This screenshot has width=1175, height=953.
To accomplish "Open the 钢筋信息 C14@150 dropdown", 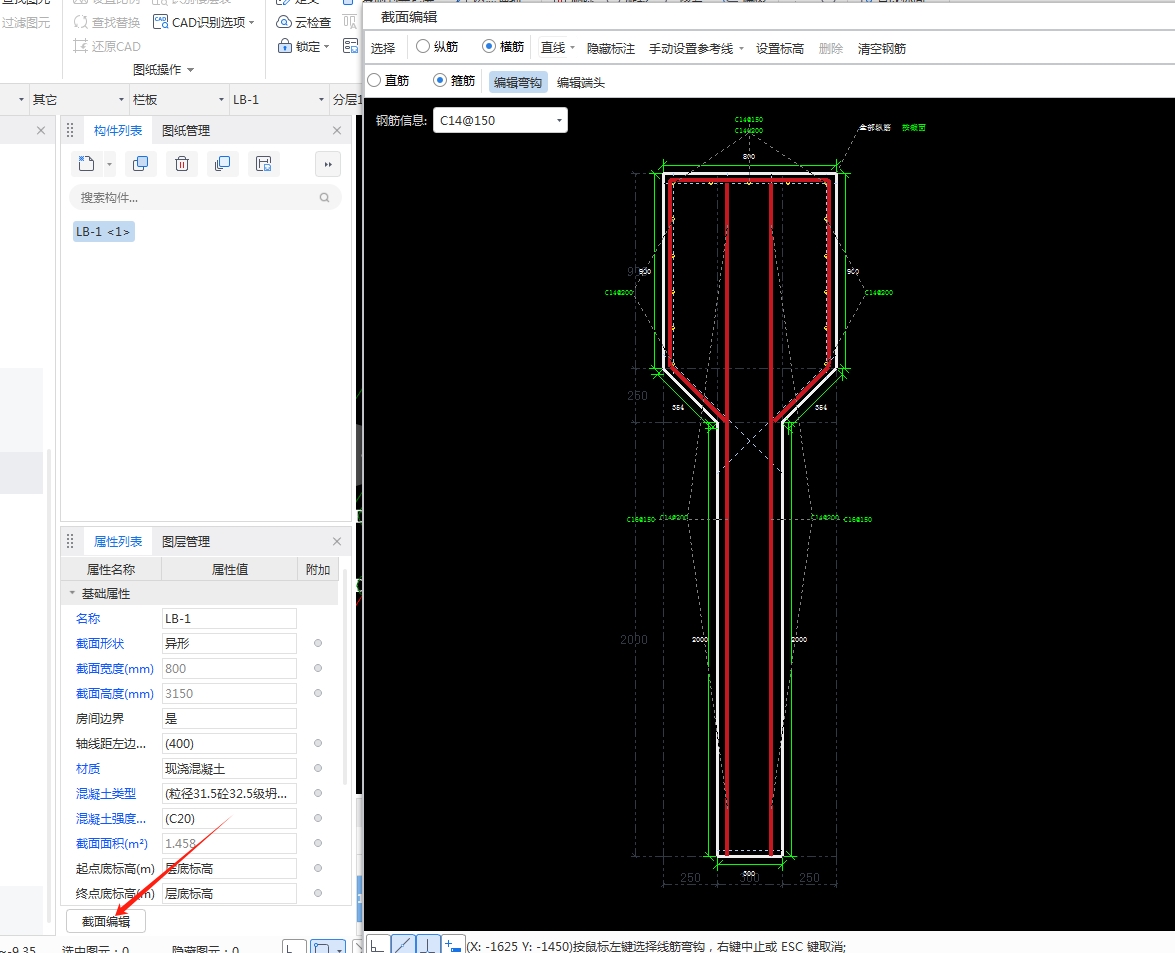I will (559, 121).
